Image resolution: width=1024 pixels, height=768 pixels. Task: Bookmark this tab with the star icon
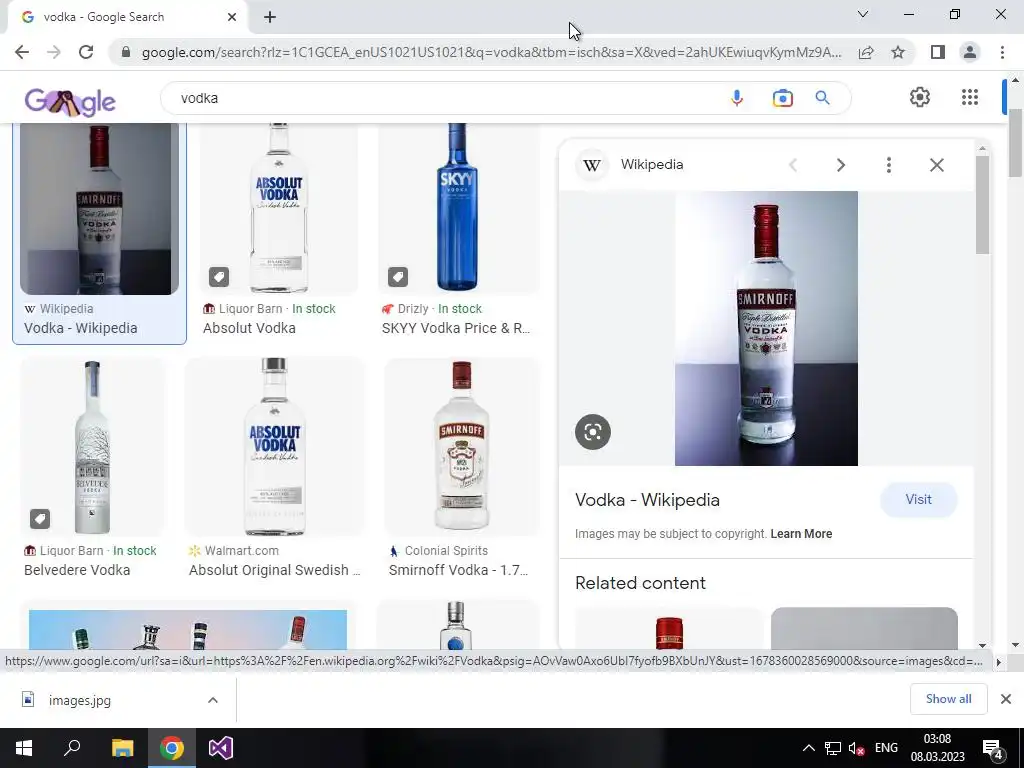[x=898, y=52]
